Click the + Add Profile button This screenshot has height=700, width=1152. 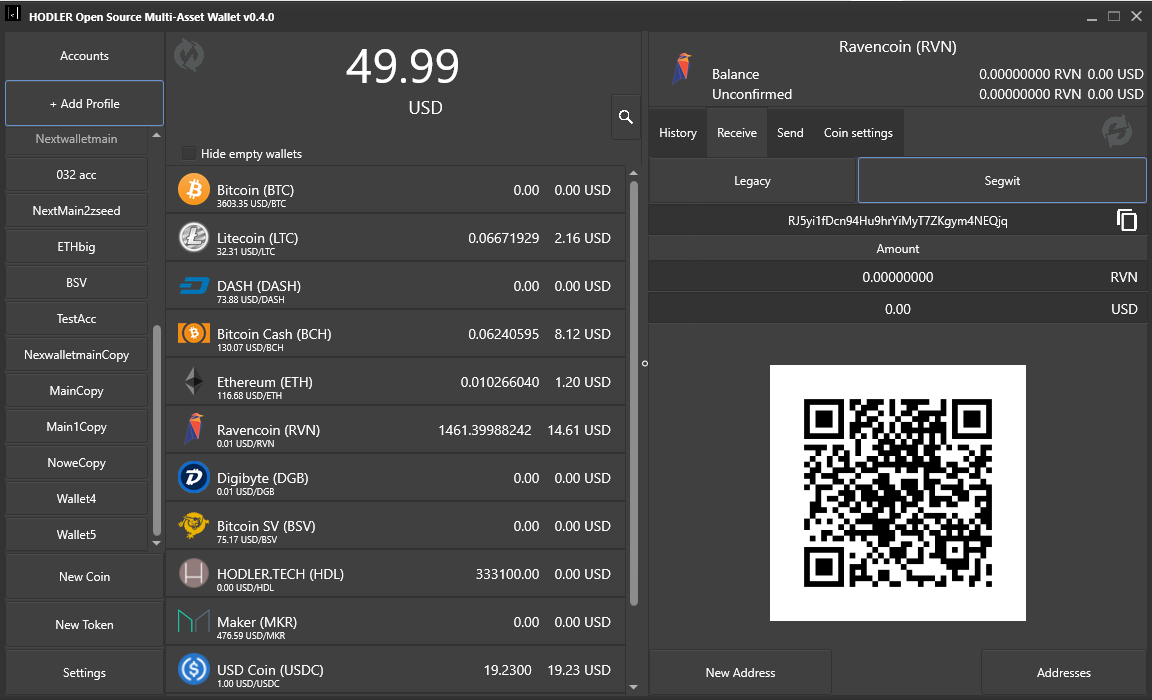pyautogui.click(x=84, y=104)
